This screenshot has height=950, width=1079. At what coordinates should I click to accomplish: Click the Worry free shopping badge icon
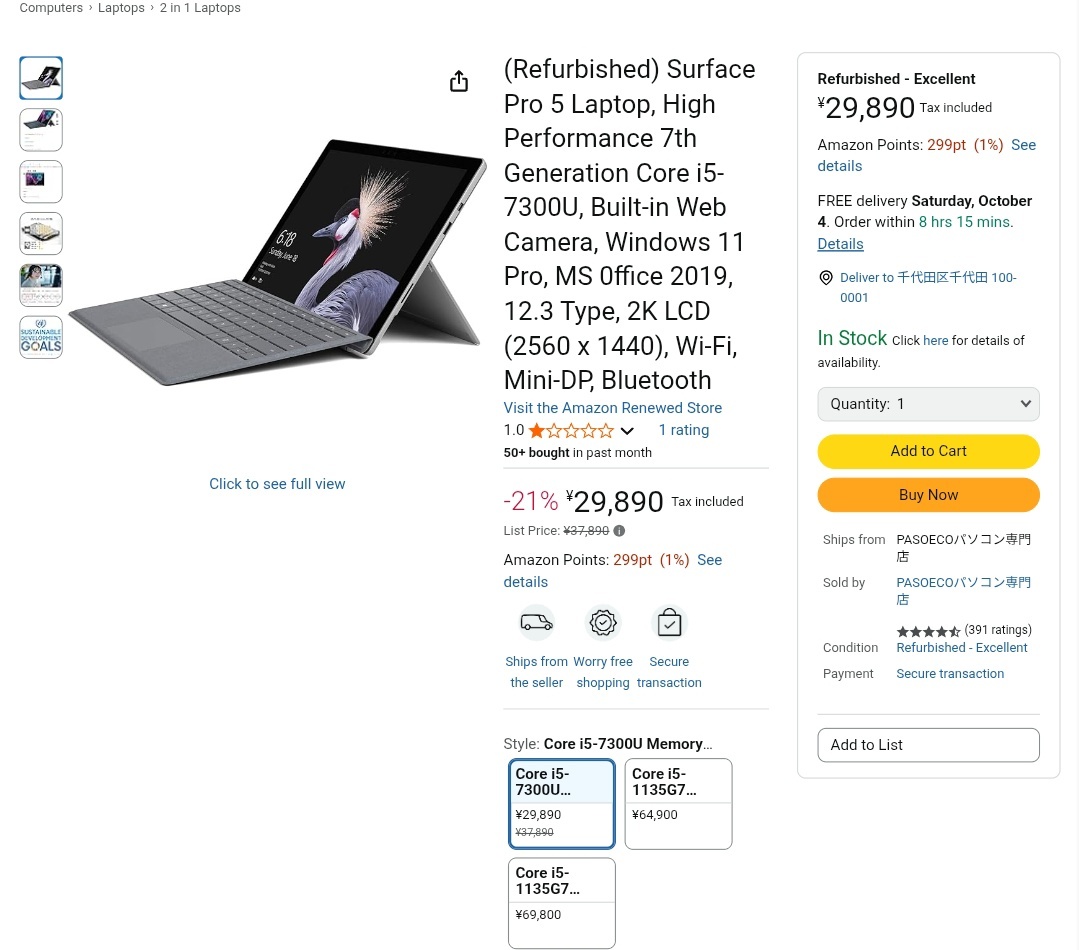tap(603, 623)
